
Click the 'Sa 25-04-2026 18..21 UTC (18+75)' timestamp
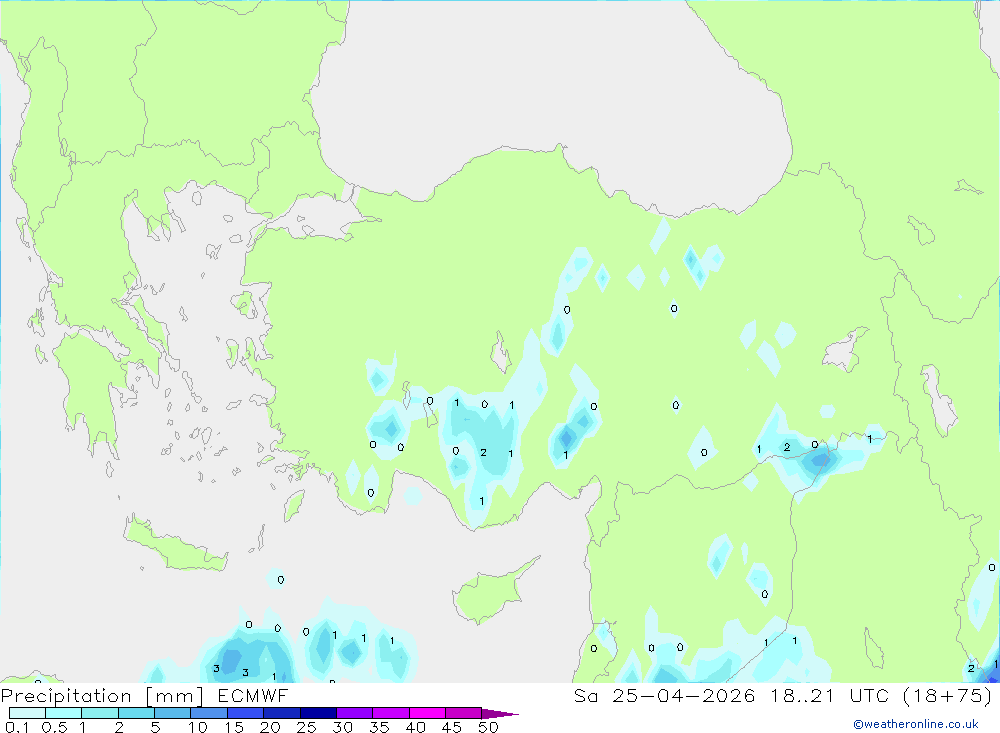(x=783, y=695)
